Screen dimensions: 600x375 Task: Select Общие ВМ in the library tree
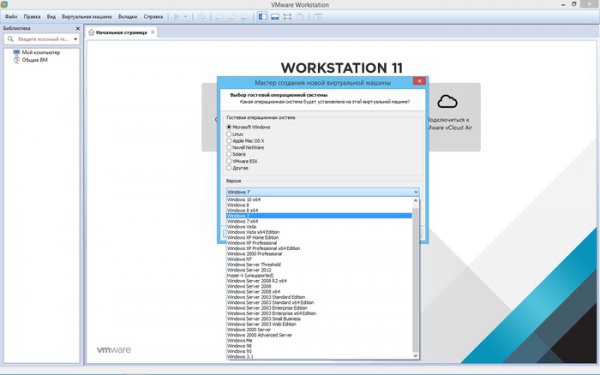point(34,60)
